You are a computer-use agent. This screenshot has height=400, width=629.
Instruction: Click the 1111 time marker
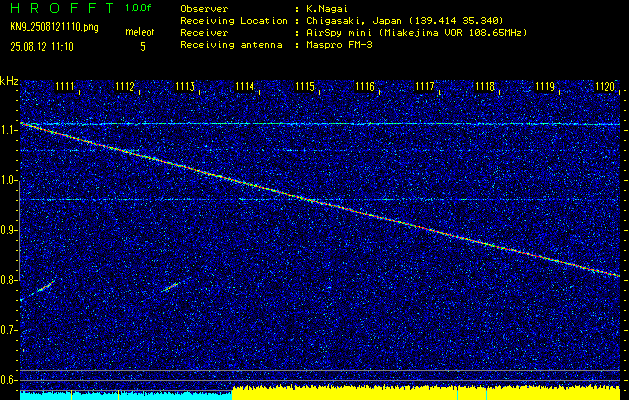pos(65,86)
